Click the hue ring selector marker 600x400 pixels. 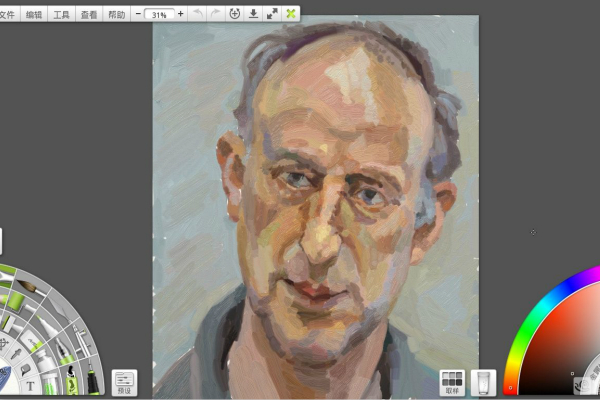(510, 388)
